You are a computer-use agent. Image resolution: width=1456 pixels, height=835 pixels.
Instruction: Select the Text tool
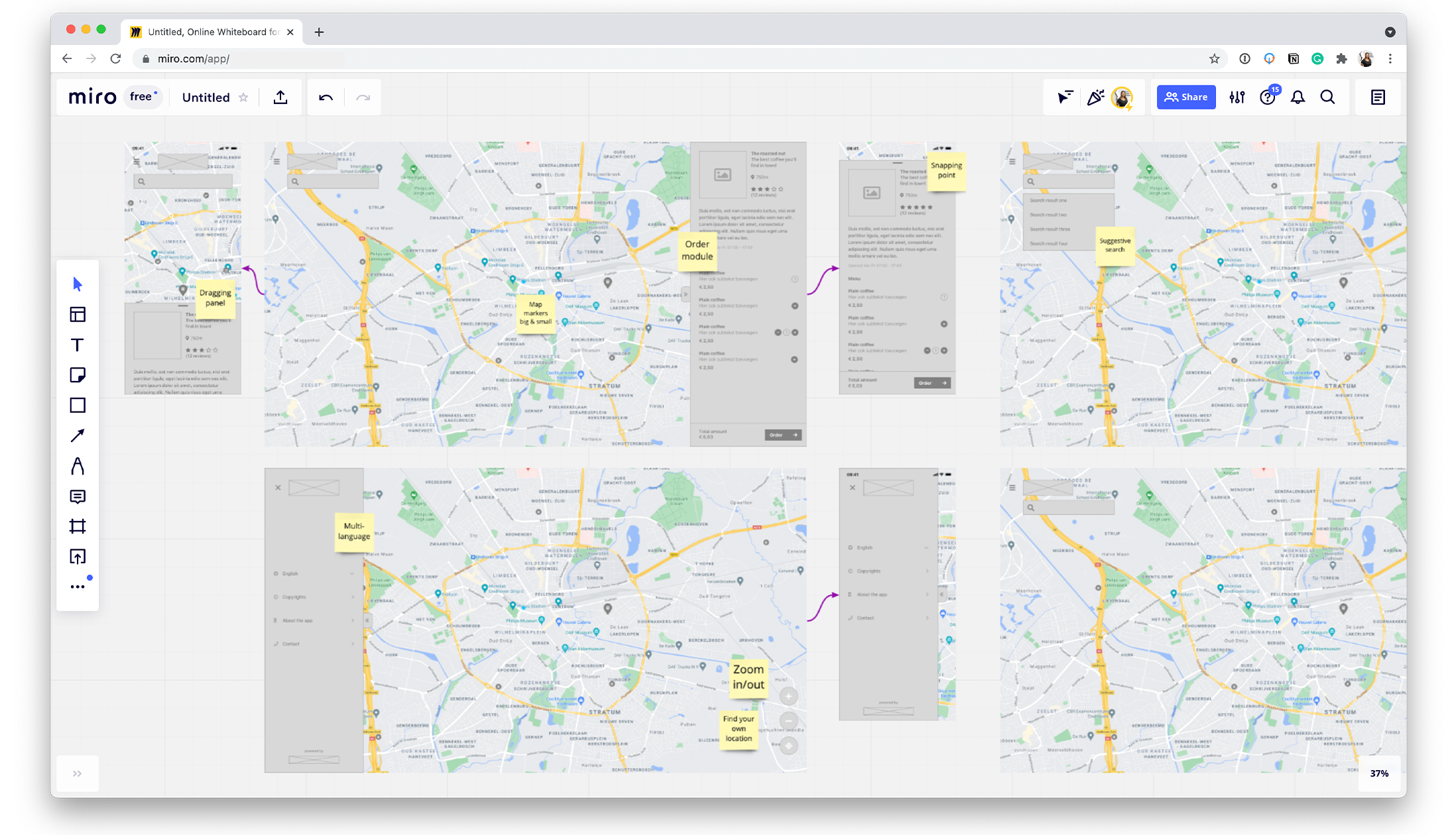(78, 345)
